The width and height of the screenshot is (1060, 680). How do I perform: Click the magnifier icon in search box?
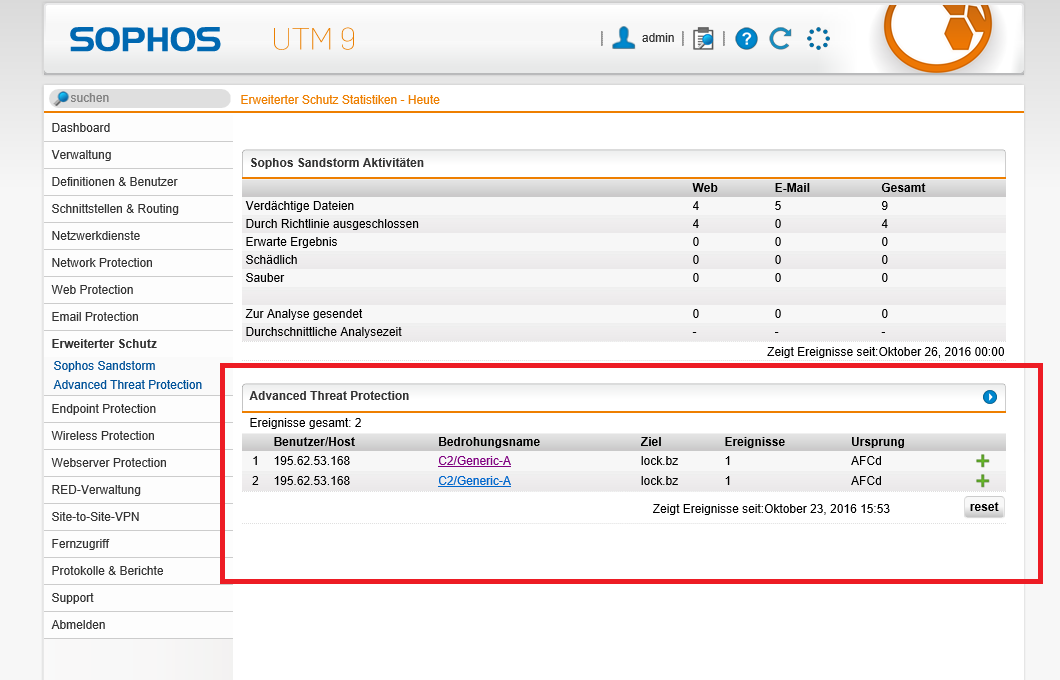61,98
